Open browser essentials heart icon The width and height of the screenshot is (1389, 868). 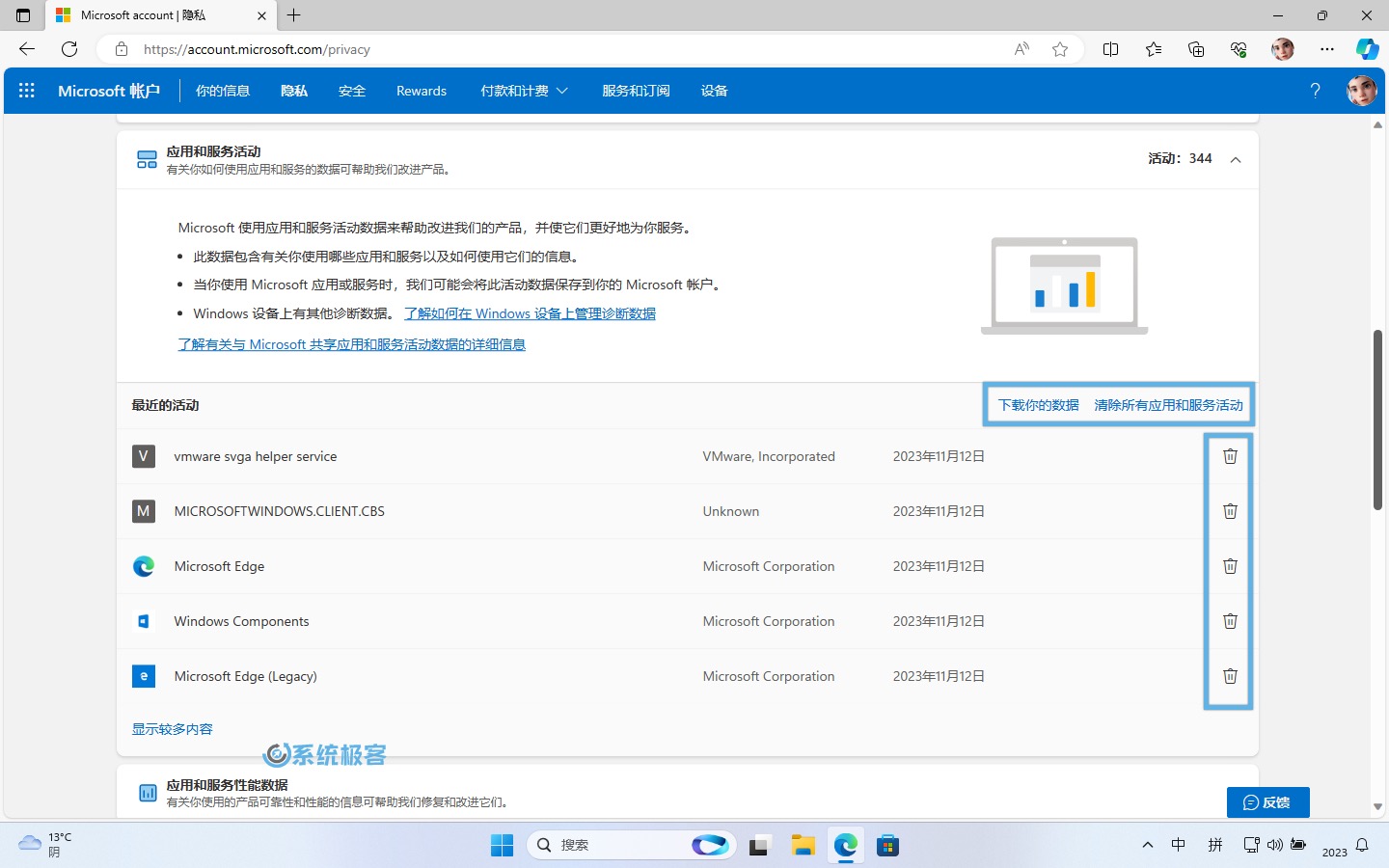click(1239, 49)
